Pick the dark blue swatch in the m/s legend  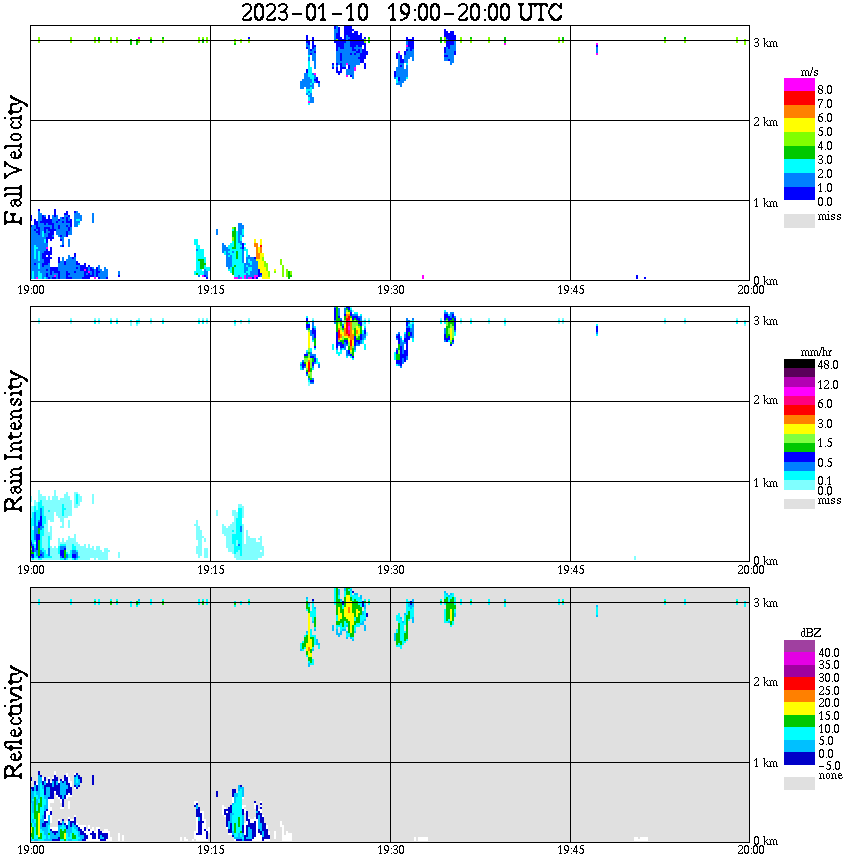[799, 193]
